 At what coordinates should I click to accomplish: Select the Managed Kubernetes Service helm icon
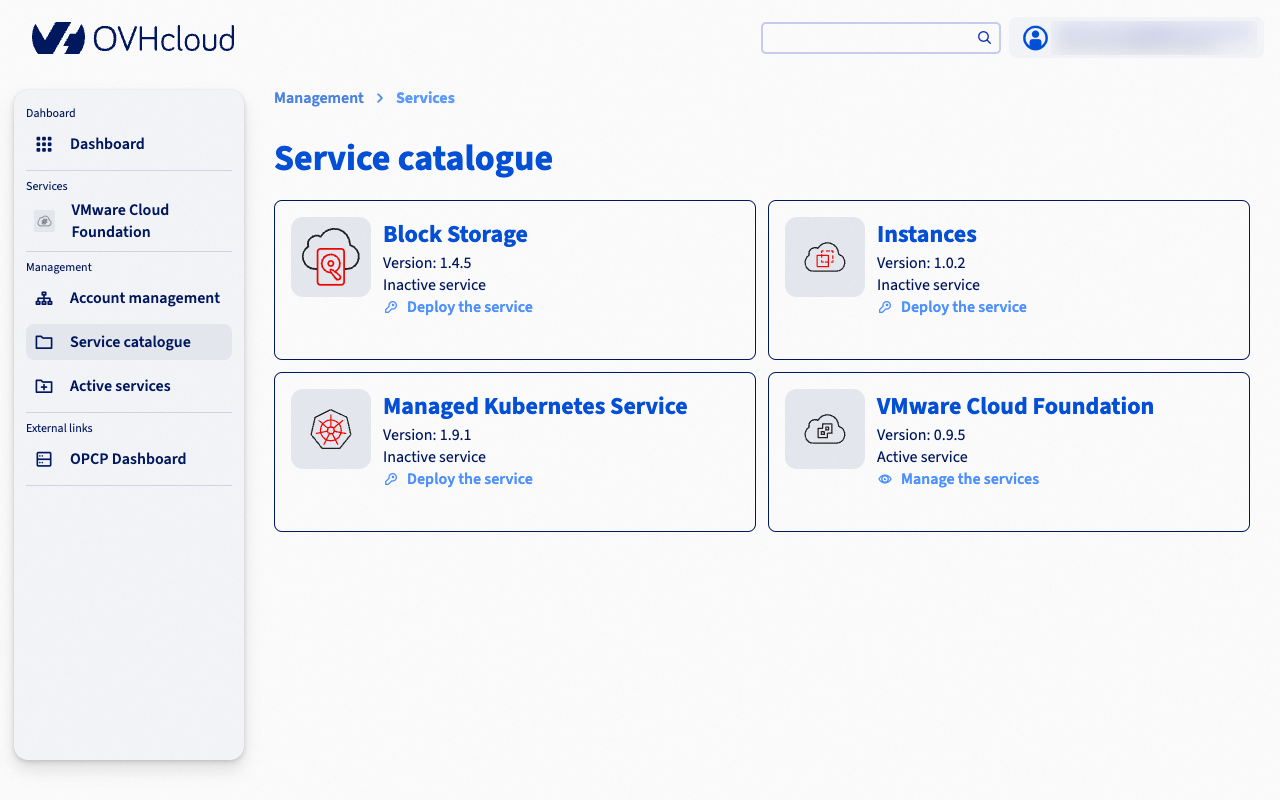(x=330, y=429)
